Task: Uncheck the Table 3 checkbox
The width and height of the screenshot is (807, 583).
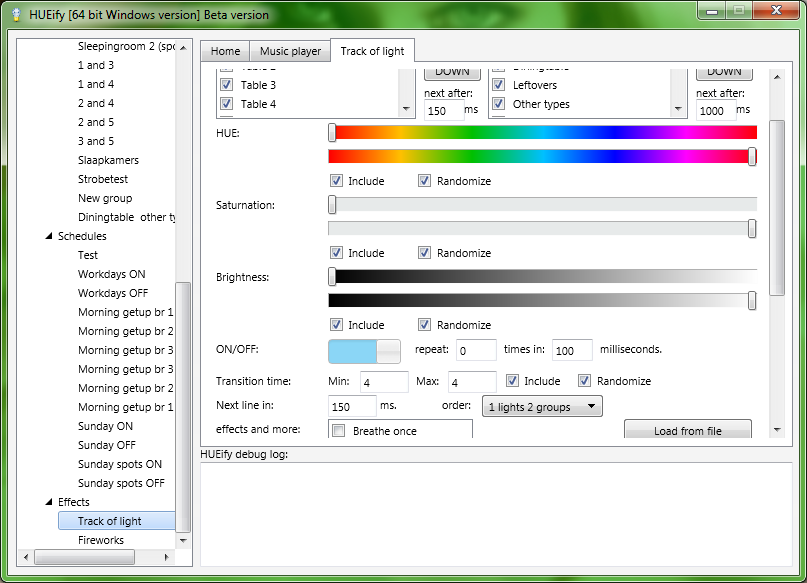Action: pos(226,84)
